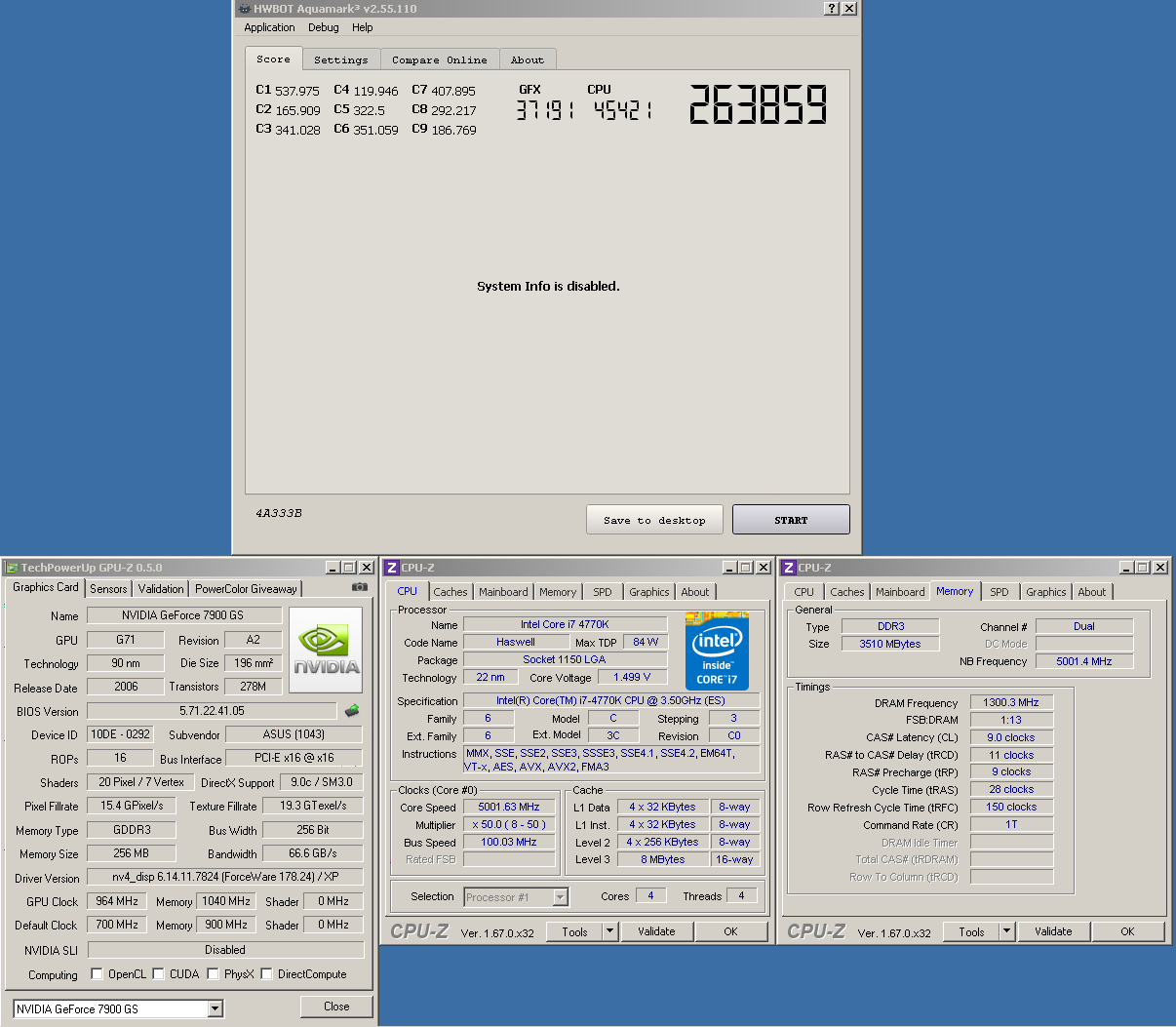Click the Core Voltage value 1.499 V

pos(632,677)
